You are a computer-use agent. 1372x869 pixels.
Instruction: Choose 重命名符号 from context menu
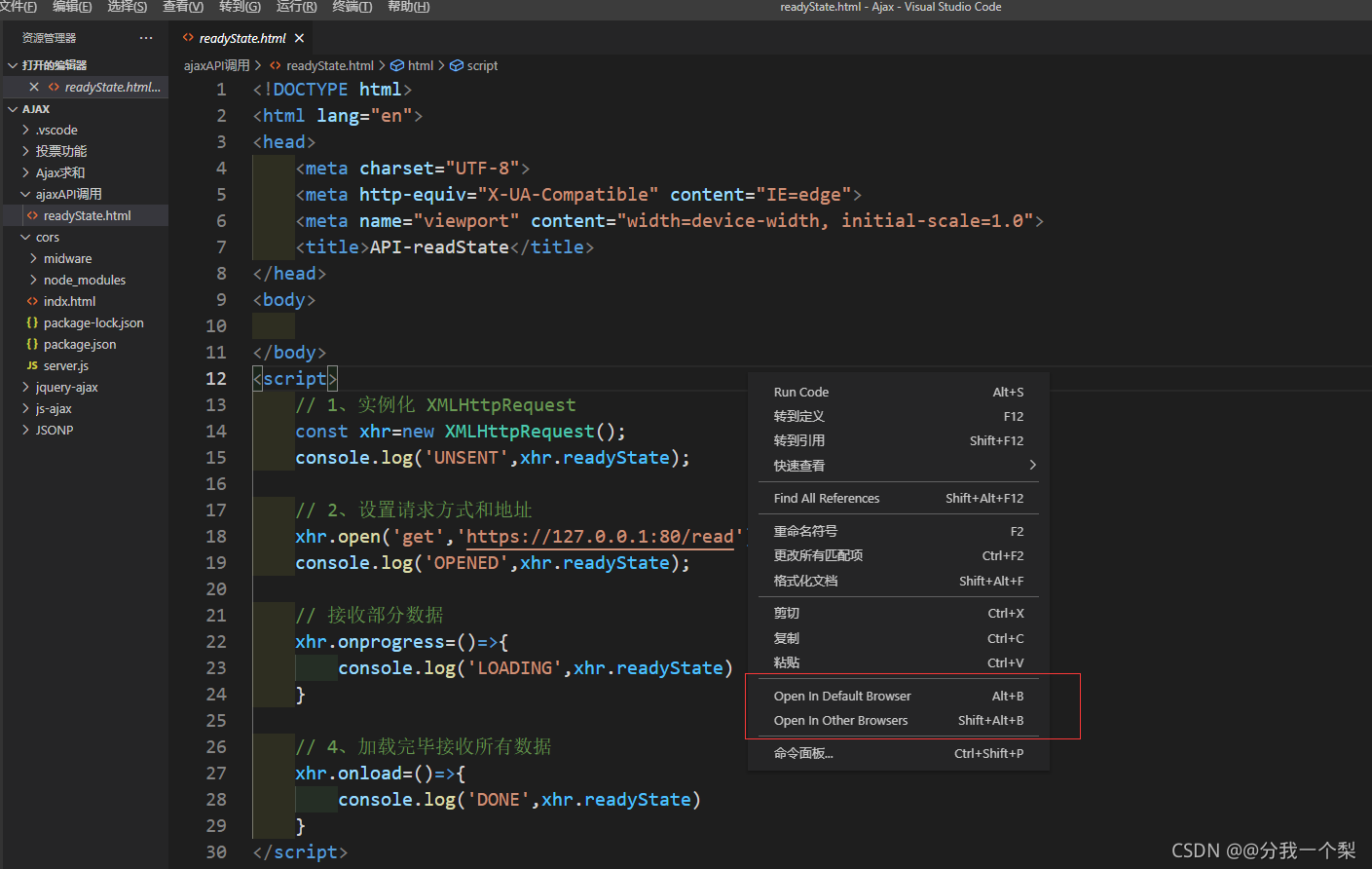(898, 531)
